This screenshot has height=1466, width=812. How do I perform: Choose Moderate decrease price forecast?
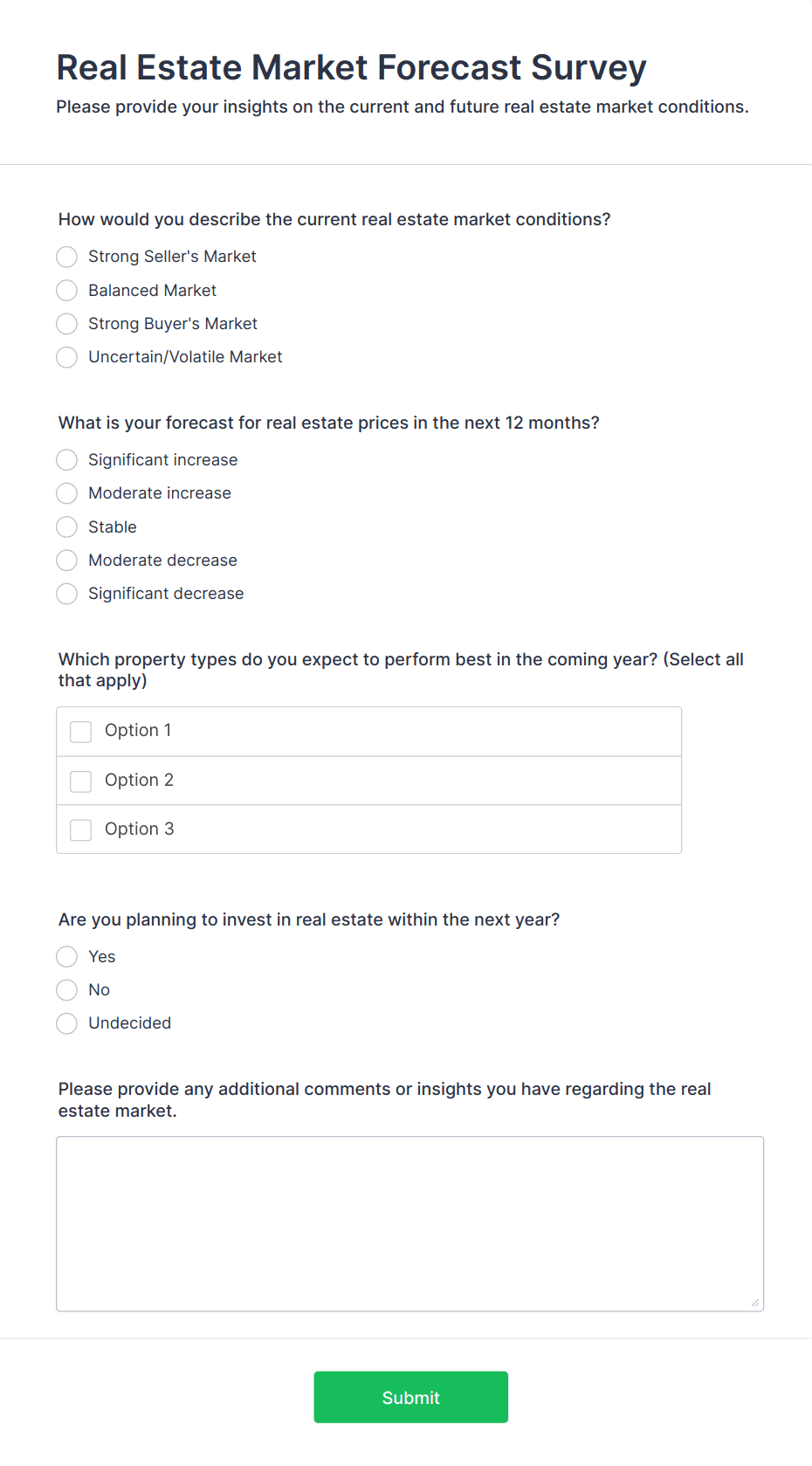coord(67,561)
